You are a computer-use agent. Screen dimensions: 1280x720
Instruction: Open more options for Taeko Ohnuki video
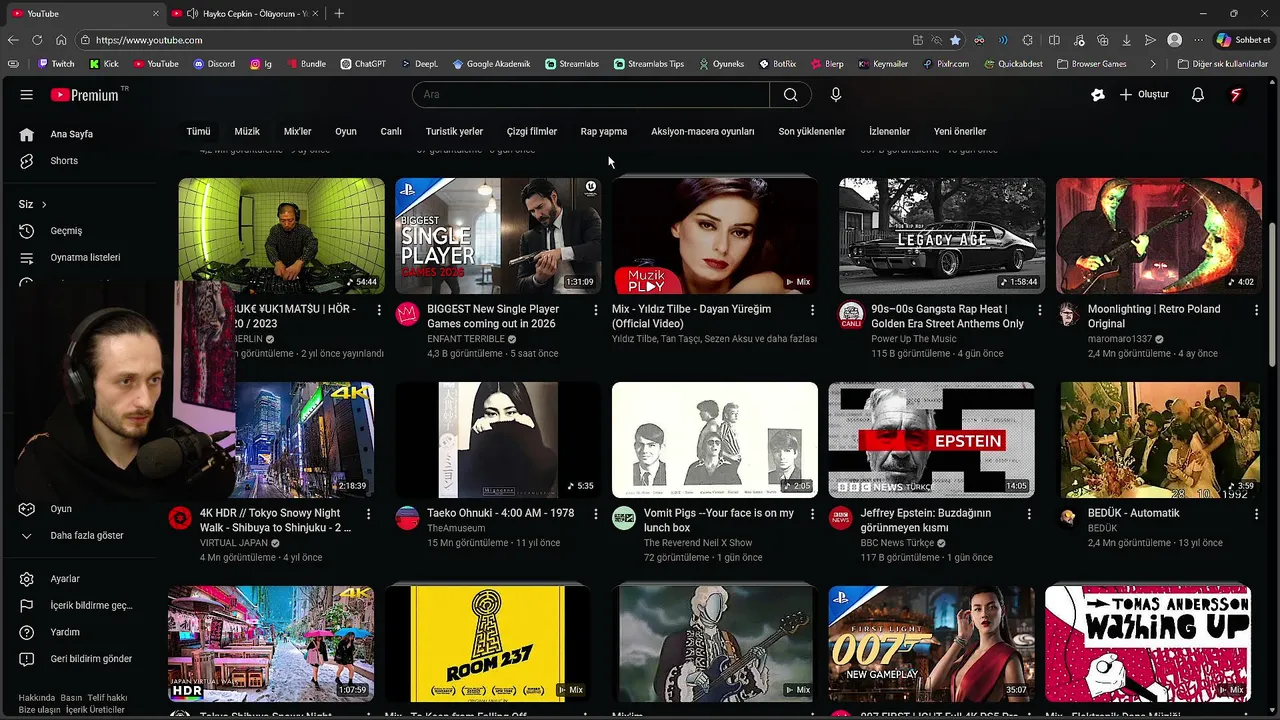point(595,514)
